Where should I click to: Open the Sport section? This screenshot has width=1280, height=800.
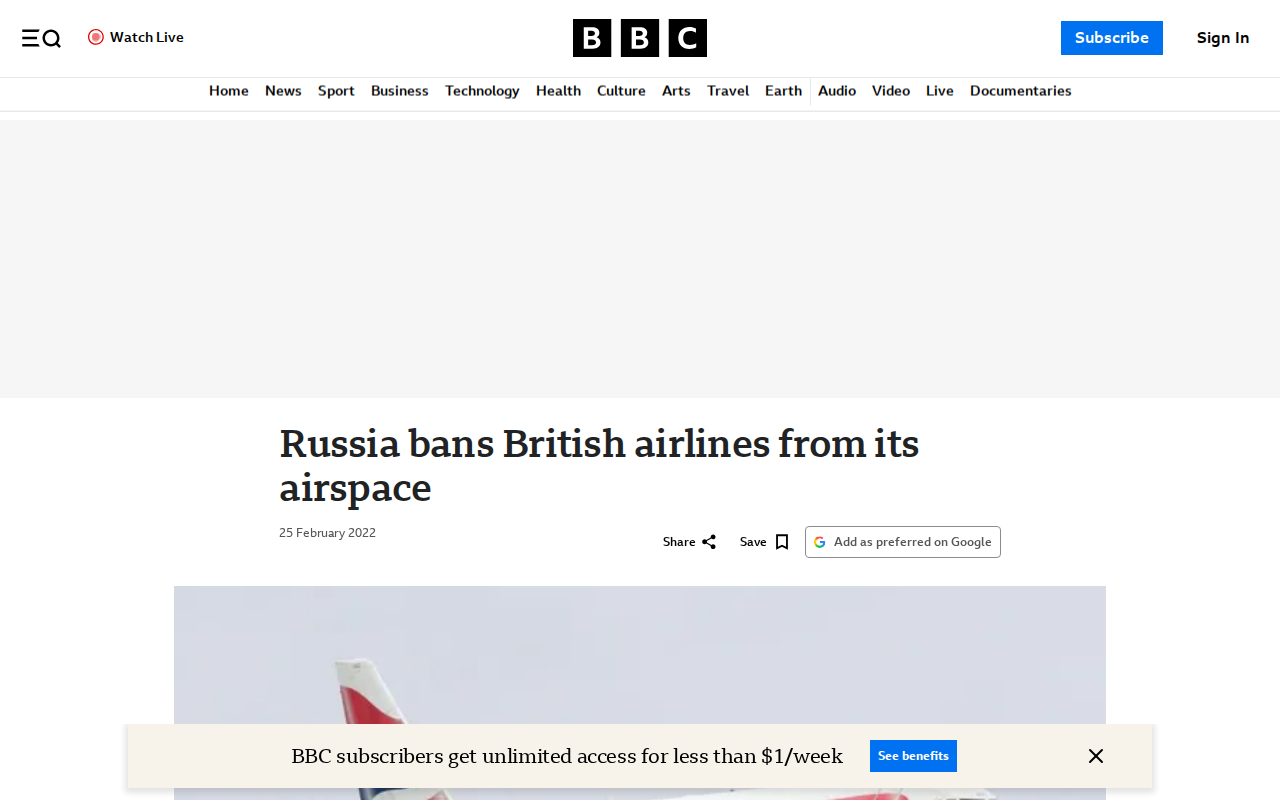[x=336, y=91]
